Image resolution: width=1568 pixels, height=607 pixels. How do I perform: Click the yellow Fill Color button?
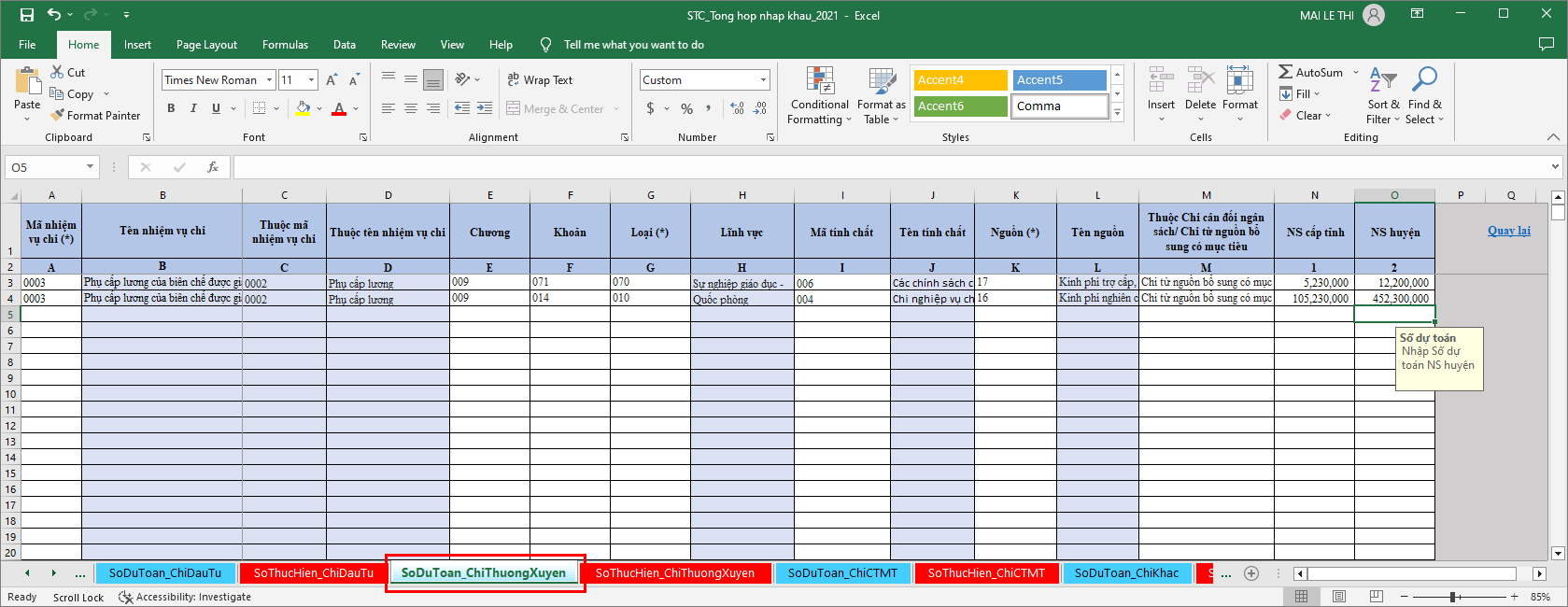click(303, 108)
